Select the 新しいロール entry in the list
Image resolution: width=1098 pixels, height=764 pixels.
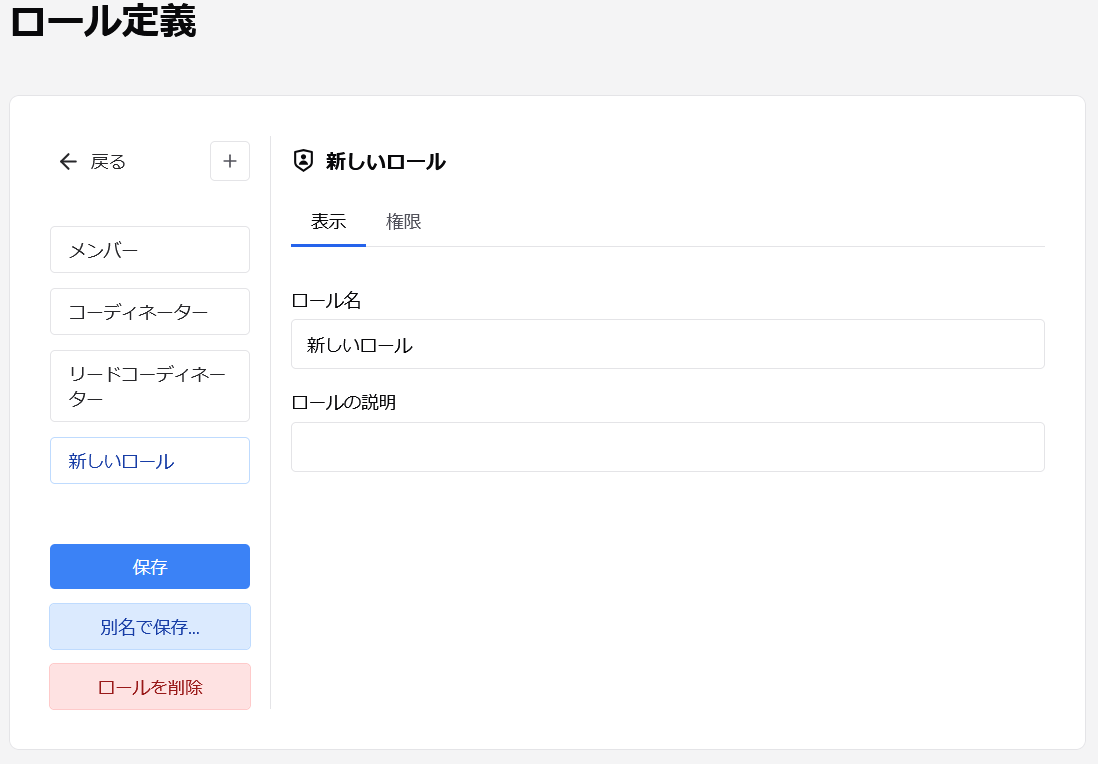149,460
